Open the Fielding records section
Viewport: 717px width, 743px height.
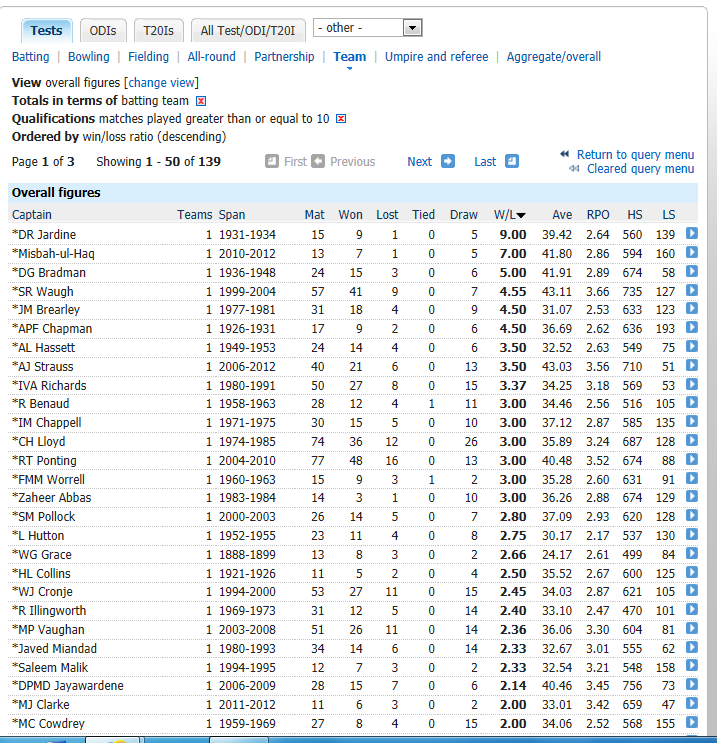[148, 57]
